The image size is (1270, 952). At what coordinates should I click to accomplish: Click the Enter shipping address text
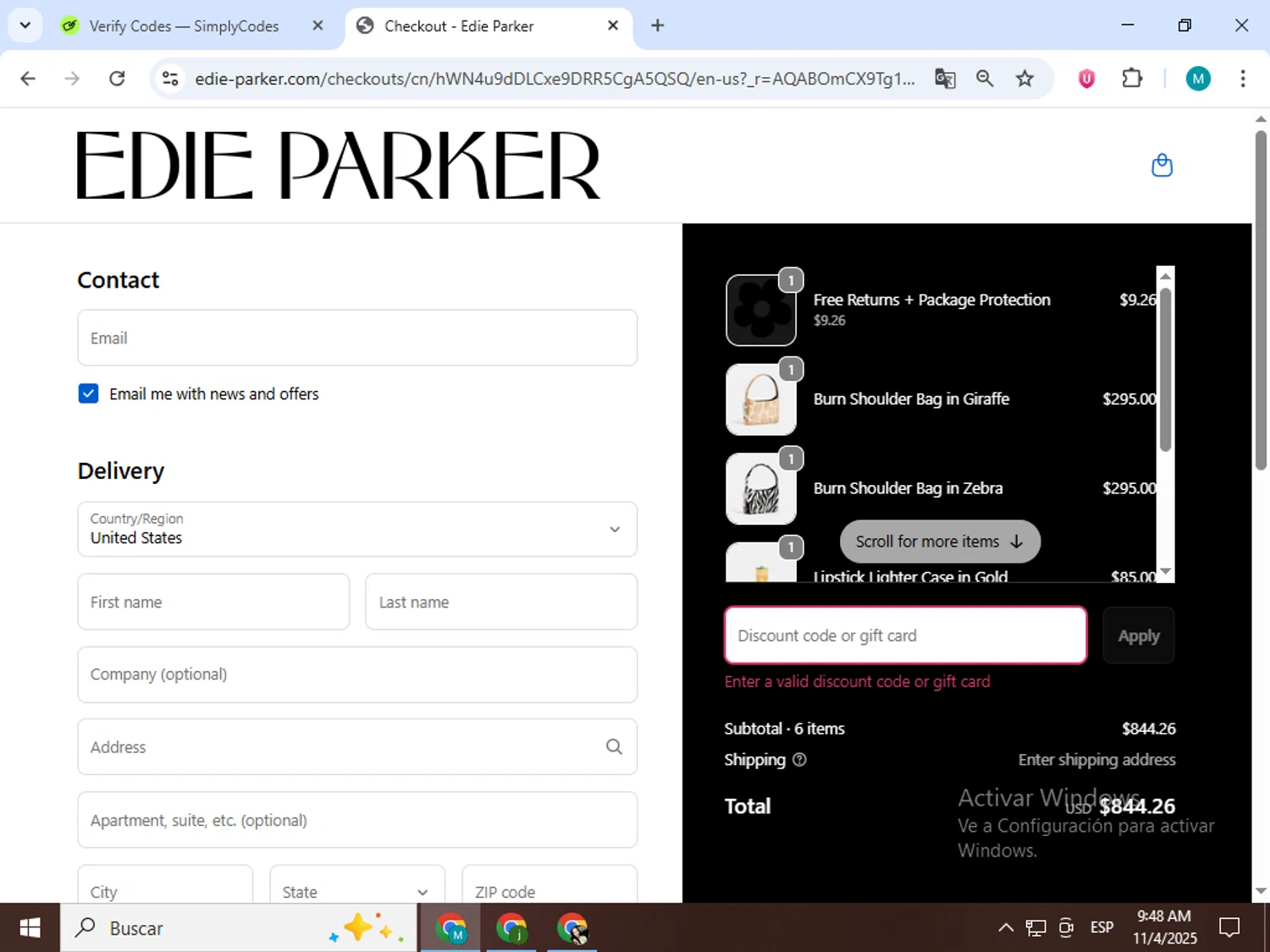pyautogui.click(x=1096, y=760)
